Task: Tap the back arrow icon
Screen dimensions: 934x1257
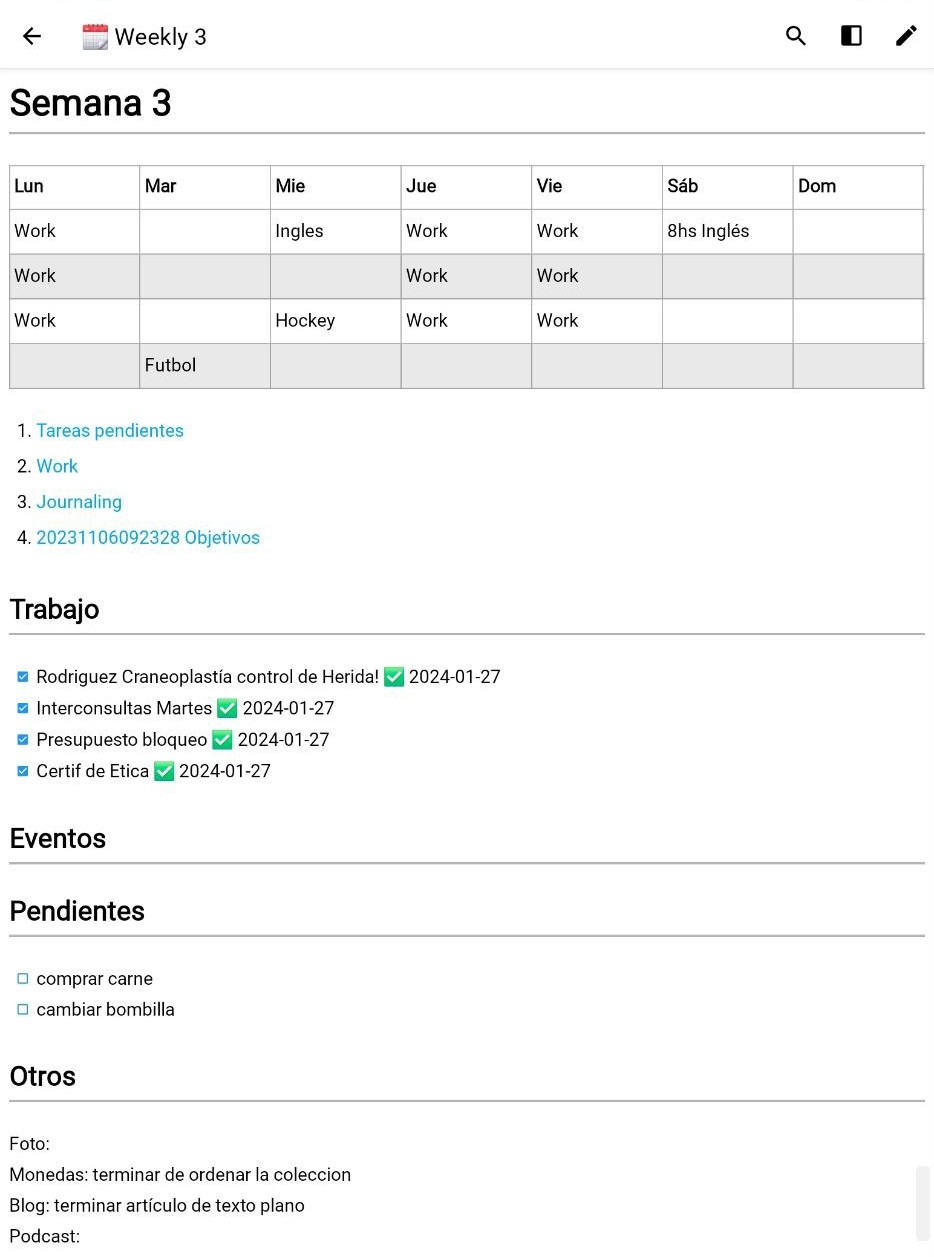Action: click(x=32, y=37)
